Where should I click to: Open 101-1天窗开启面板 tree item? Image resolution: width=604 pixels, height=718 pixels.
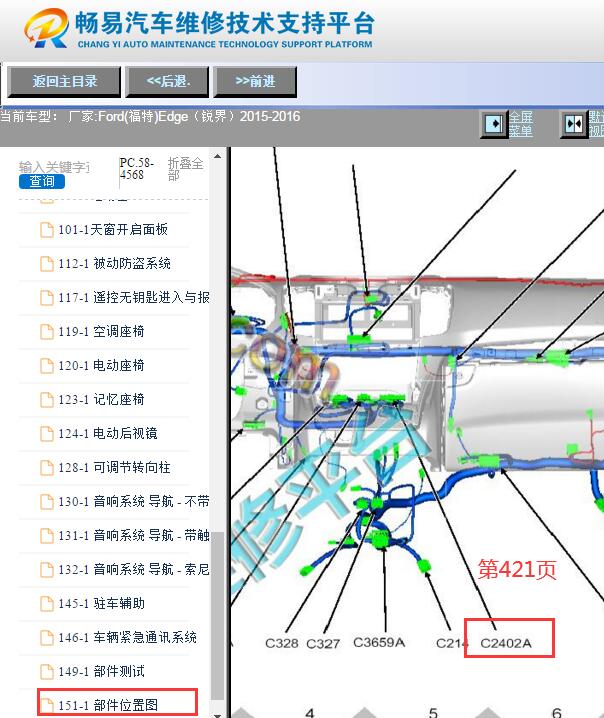pos(113,229)
